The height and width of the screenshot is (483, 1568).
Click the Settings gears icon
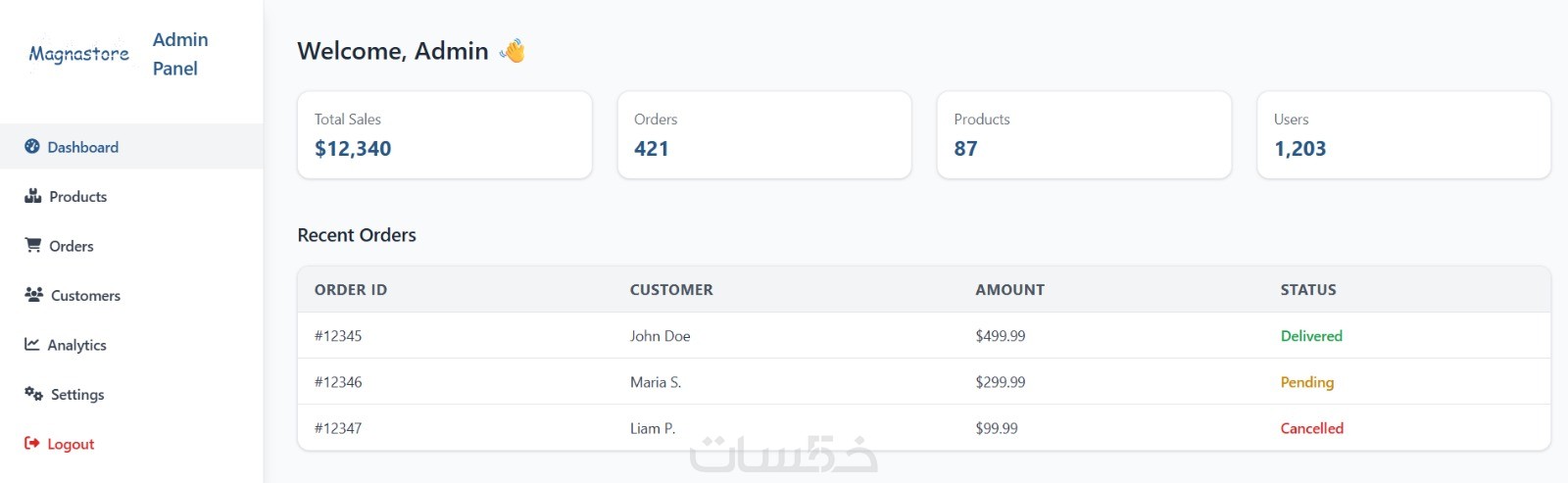33,394
